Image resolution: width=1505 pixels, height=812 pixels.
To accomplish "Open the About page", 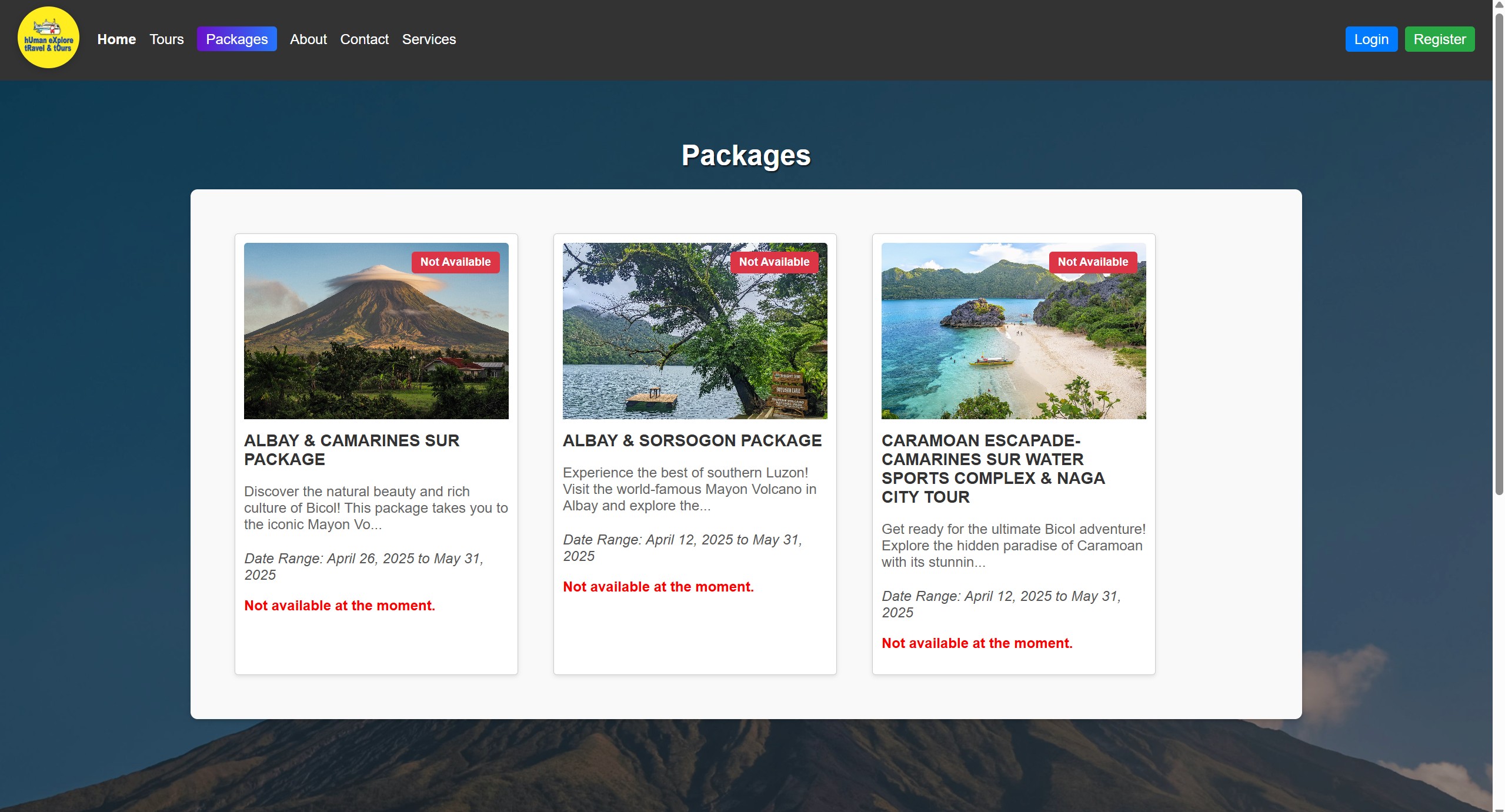I will pos(308,39).
